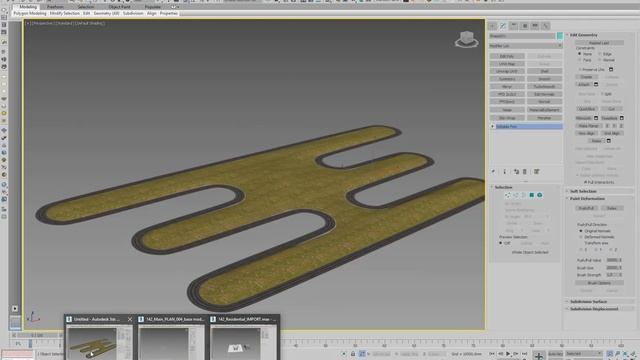The height and width of the screenshot is (360, 640).
Task: Click the Repeat Last button
Action: click(x=599, y=43)
